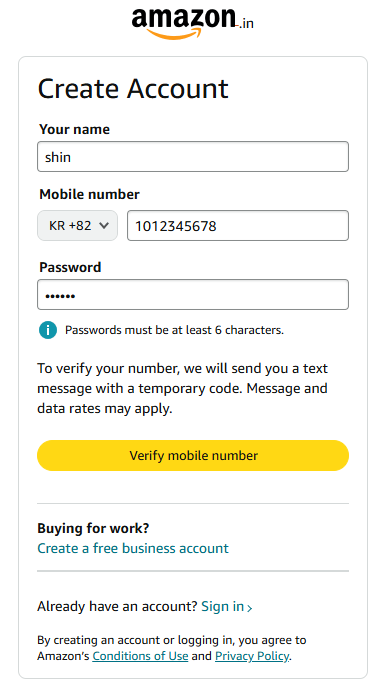
Task: Select the Password input field
Action: coord(193,294)
